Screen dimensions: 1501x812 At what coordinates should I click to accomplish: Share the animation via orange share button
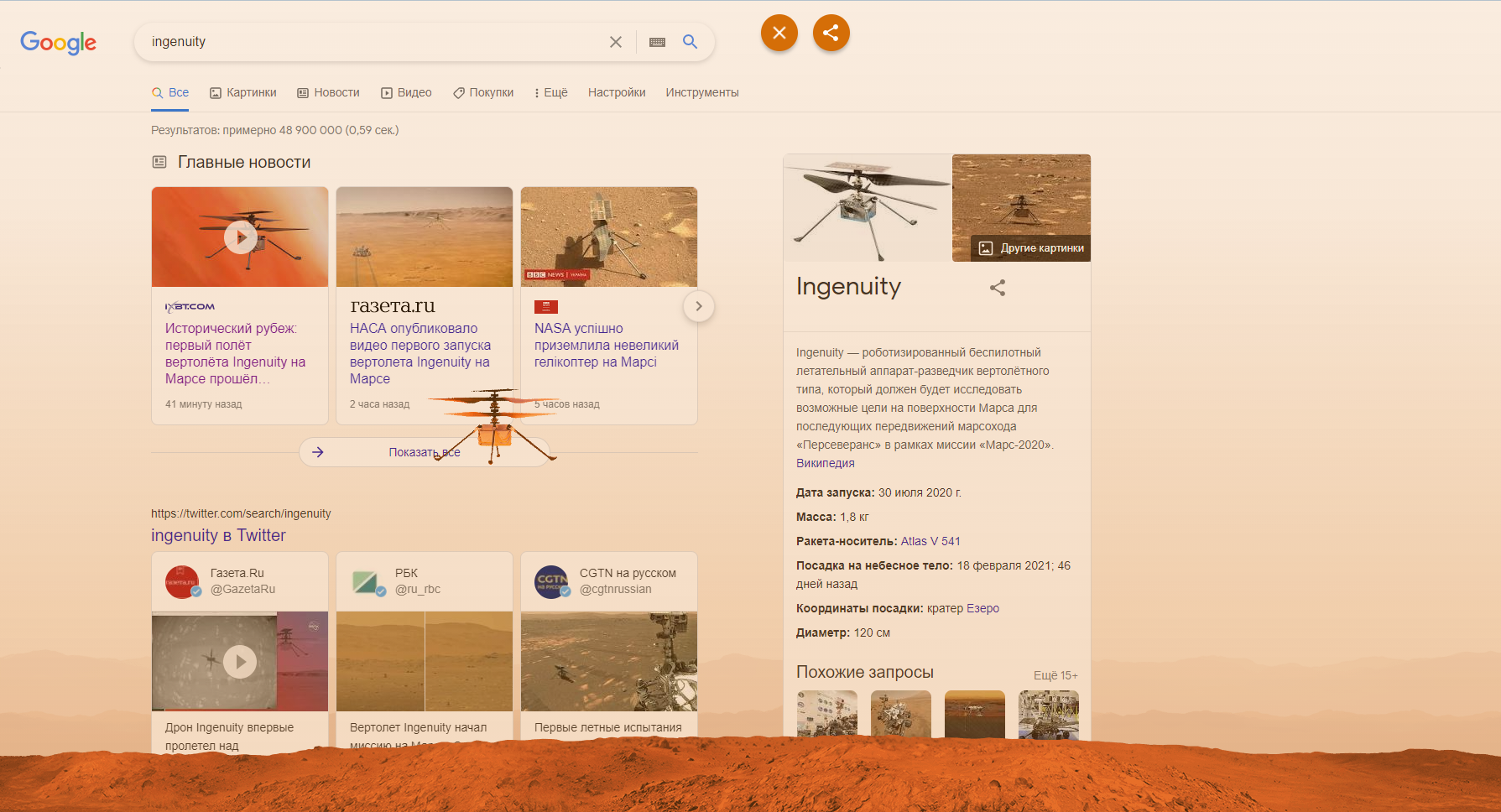[831, 33]
